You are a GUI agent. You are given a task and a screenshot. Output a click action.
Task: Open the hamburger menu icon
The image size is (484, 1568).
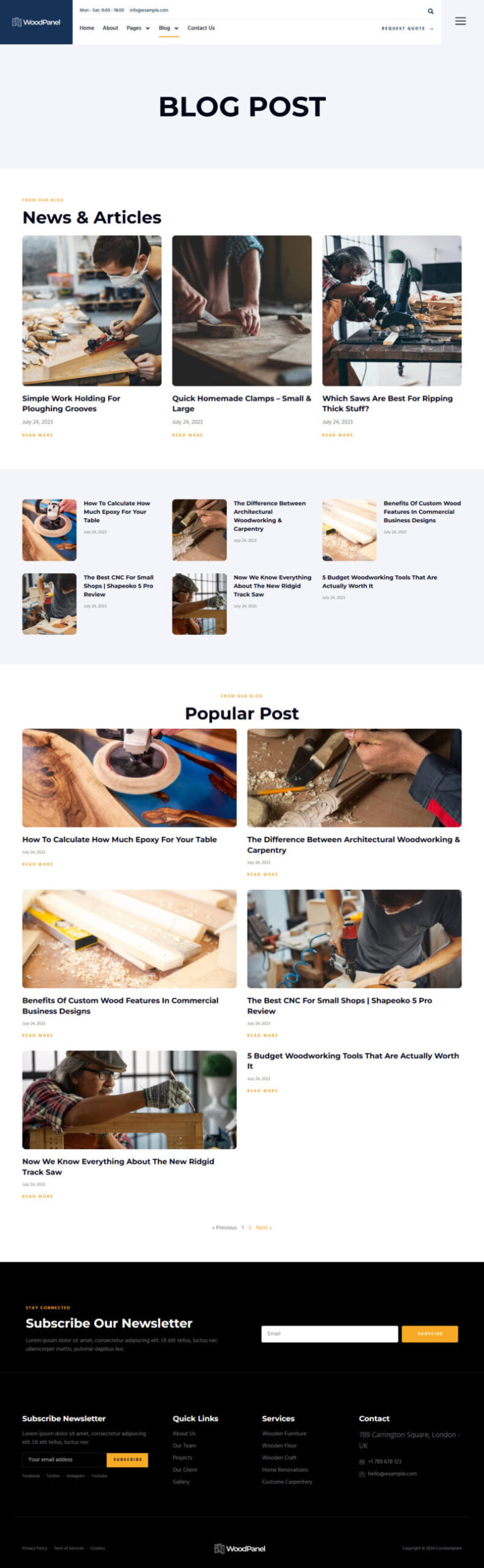click(460, 21)
